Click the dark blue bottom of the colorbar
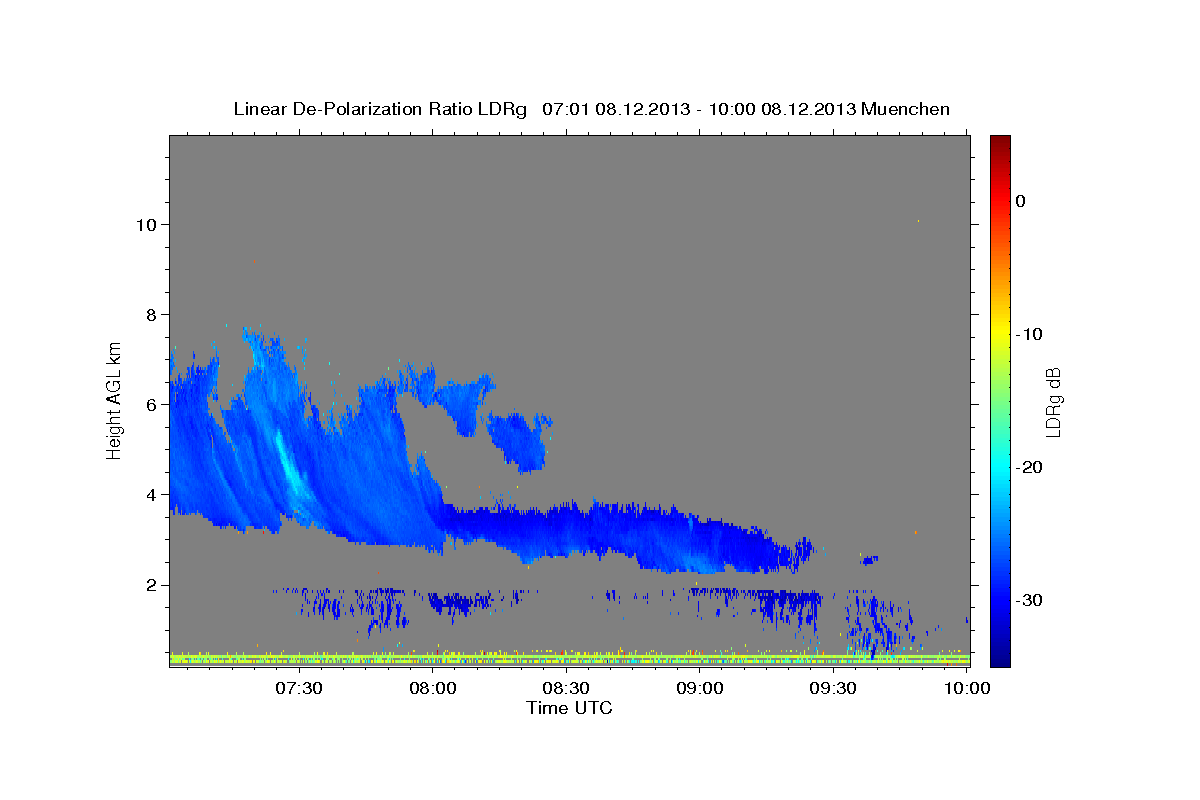Viewport: 1200px width, 800px height. click(x=1000, y=655)
